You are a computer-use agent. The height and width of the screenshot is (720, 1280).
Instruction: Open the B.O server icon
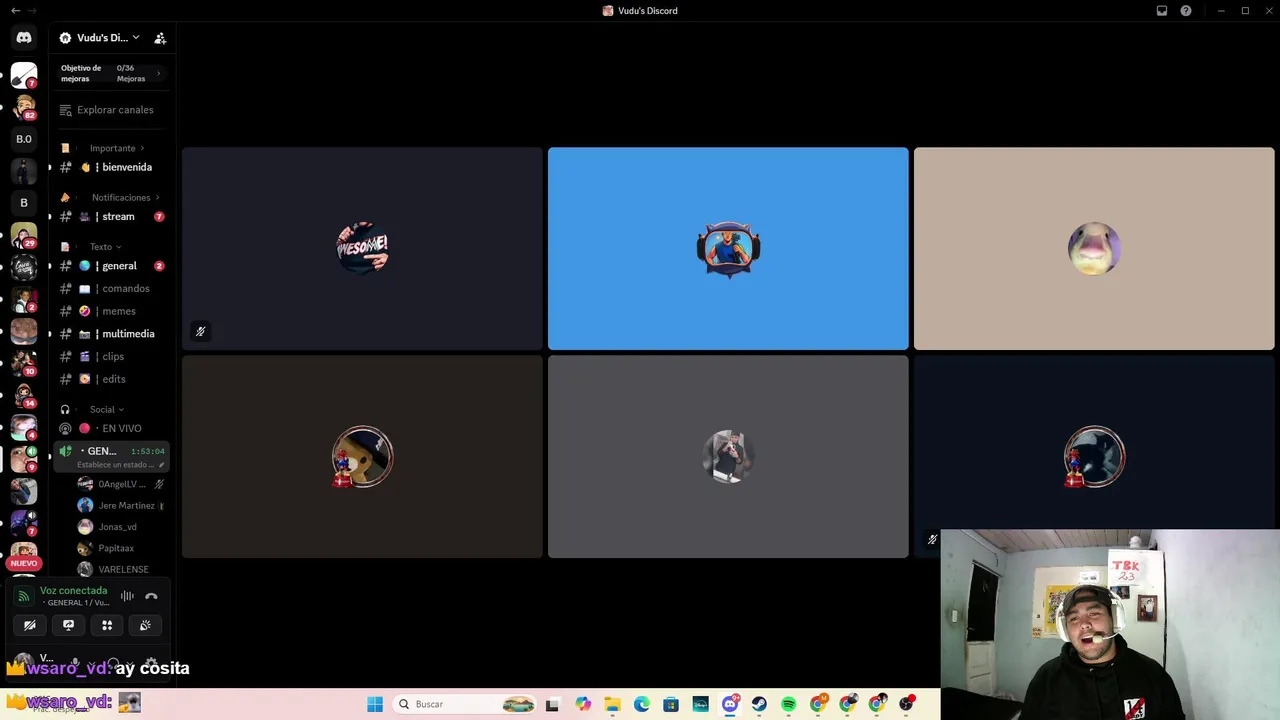click(x=24, y=139)
